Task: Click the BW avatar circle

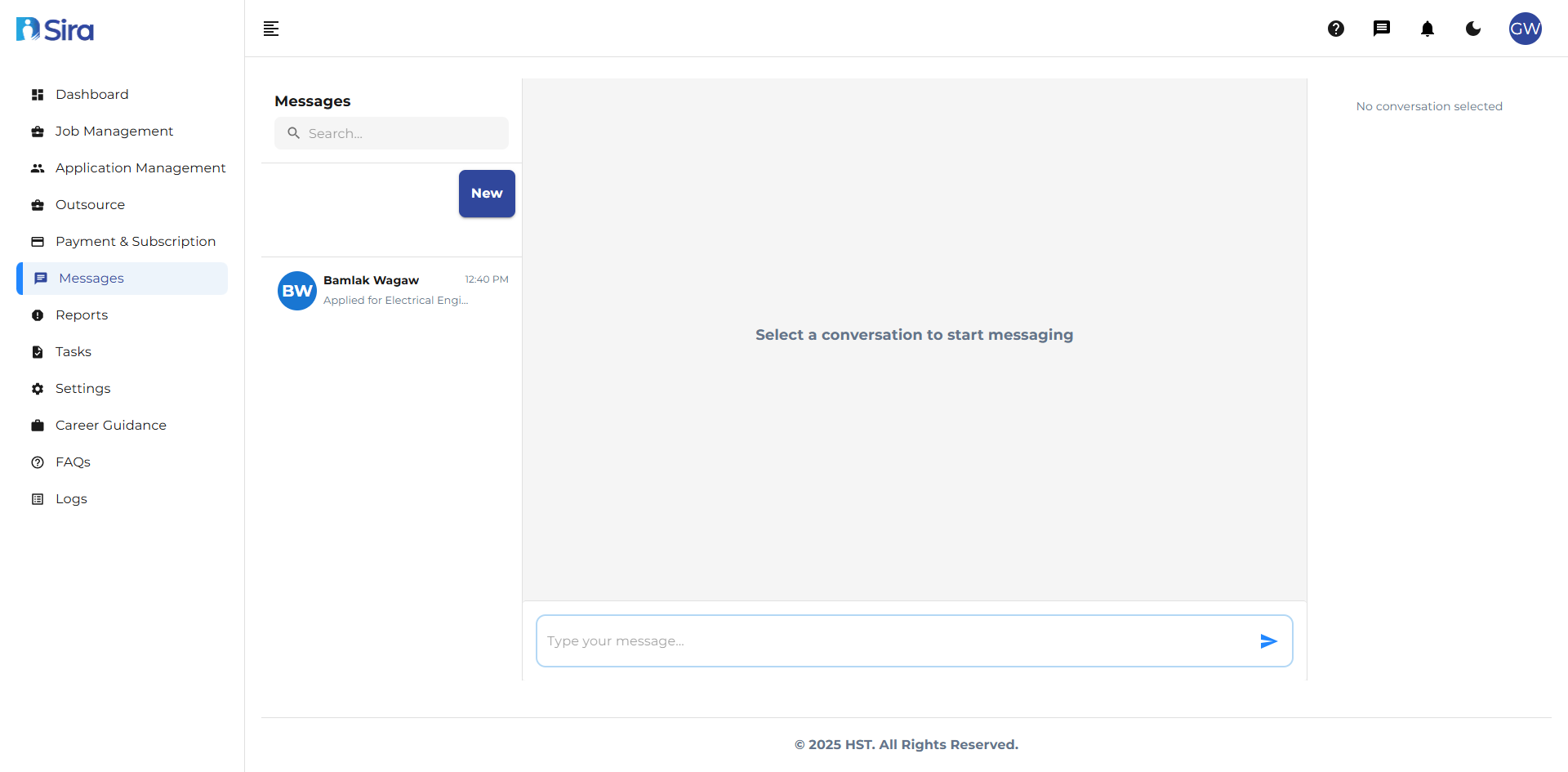Action: pyautogui.click(x=296, y=290)
